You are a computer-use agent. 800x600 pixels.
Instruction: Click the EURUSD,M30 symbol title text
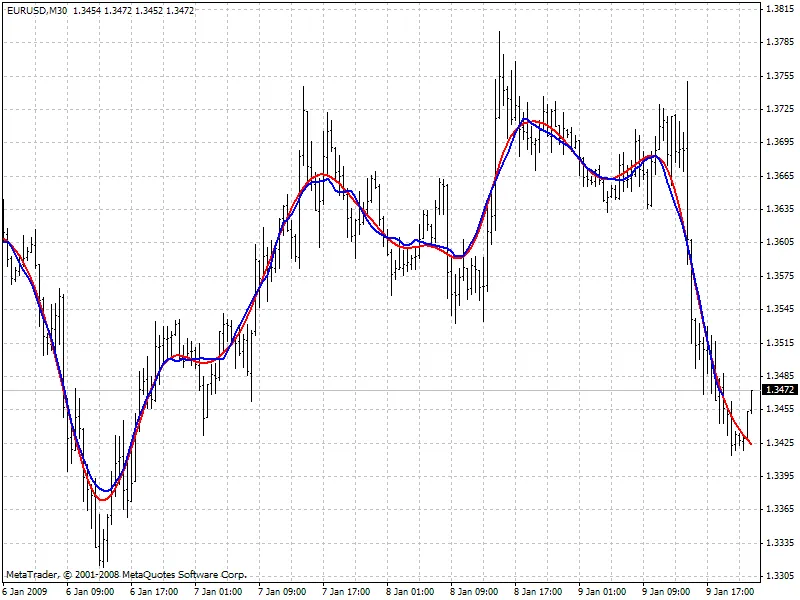pos(34,9)
